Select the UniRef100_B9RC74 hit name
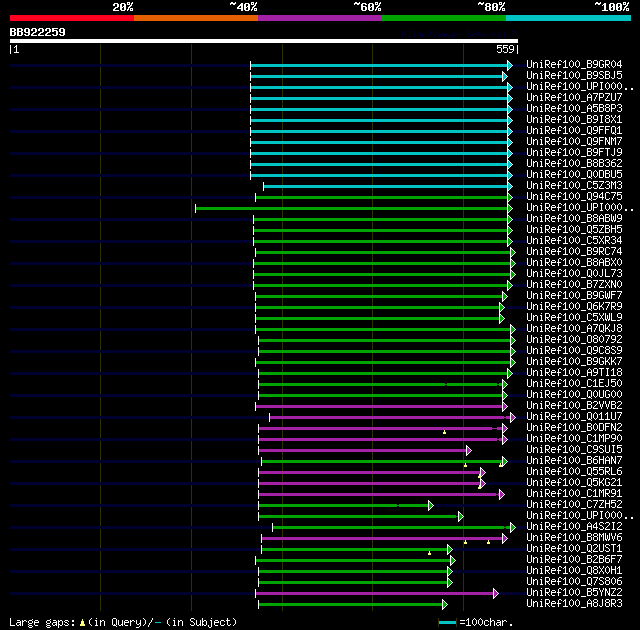Image resolution: width=640 pixels, height=630 pixels. click(x=574, y=252)
